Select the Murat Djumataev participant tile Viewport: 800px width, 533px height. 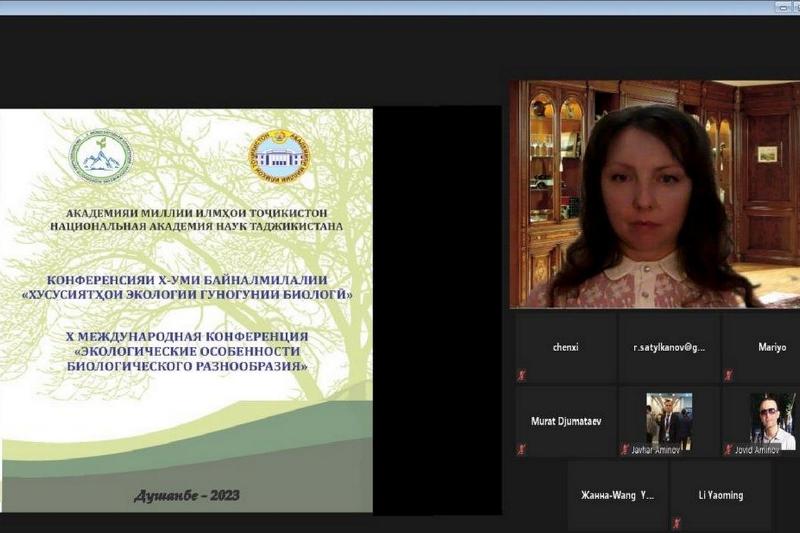pos(565,421)
